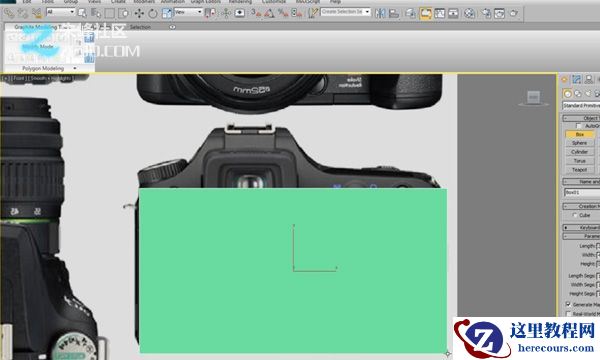The height and width of the screenshot is (360, 600).
Task: Click the Unlink Selection tool
Action: (x=23, y=13)
